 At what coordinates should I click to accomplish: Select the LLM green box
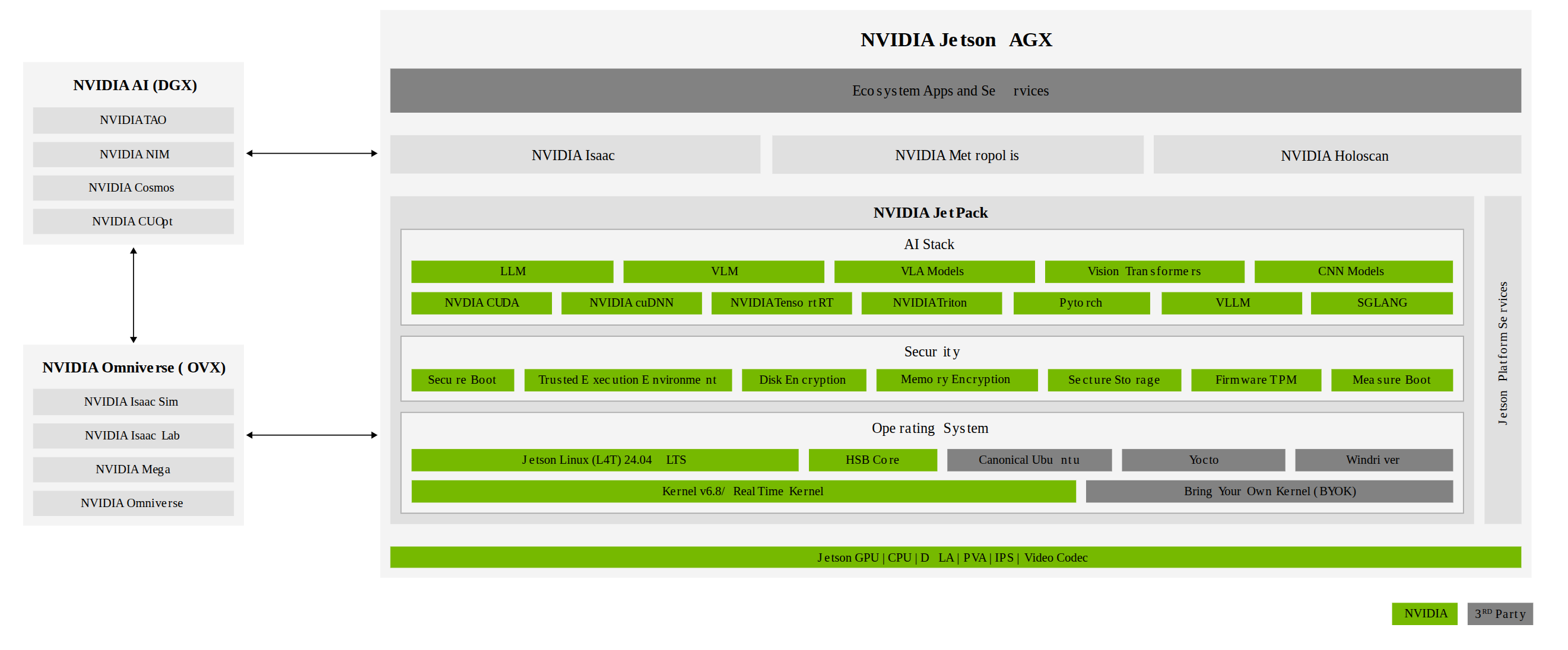click(512, 272)
